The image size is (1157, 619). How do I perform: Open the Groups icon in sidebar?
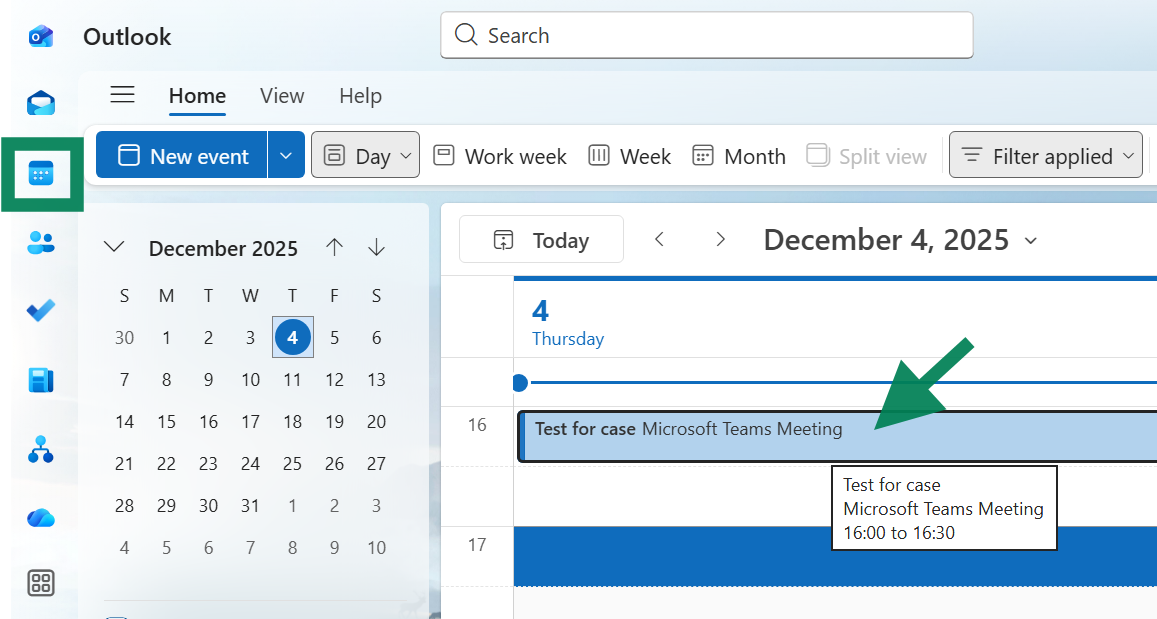(x=41, y=449)
